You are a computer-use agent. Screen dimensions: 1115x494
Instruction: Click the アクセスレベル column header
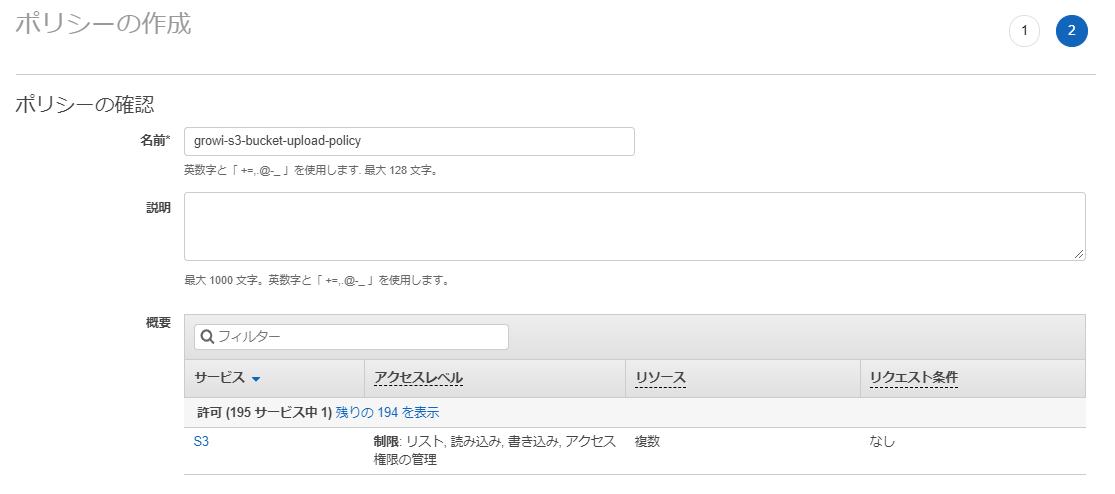point(418,379)
